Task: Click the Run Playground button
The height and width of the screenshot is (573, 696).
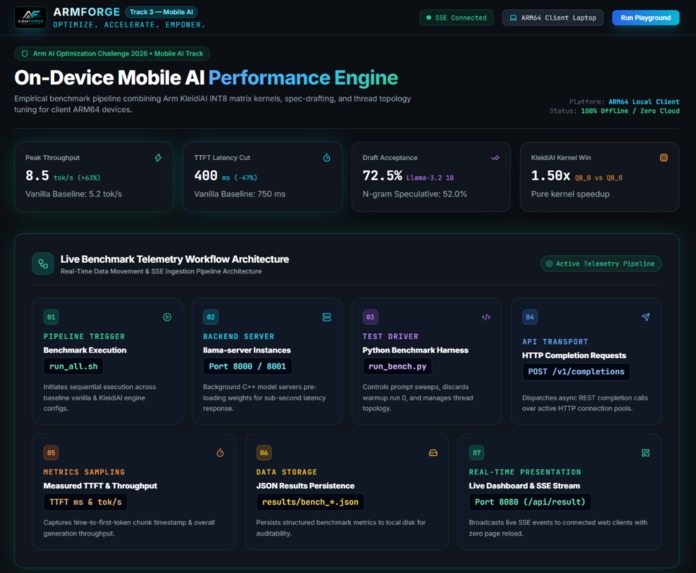Action: click(645, 18)
